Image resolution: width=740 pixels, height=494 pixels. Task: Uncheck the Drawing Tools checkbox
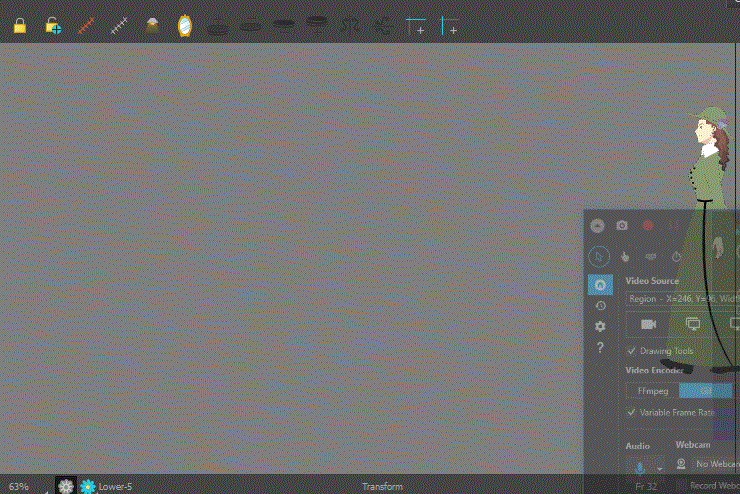coord(631,351)
